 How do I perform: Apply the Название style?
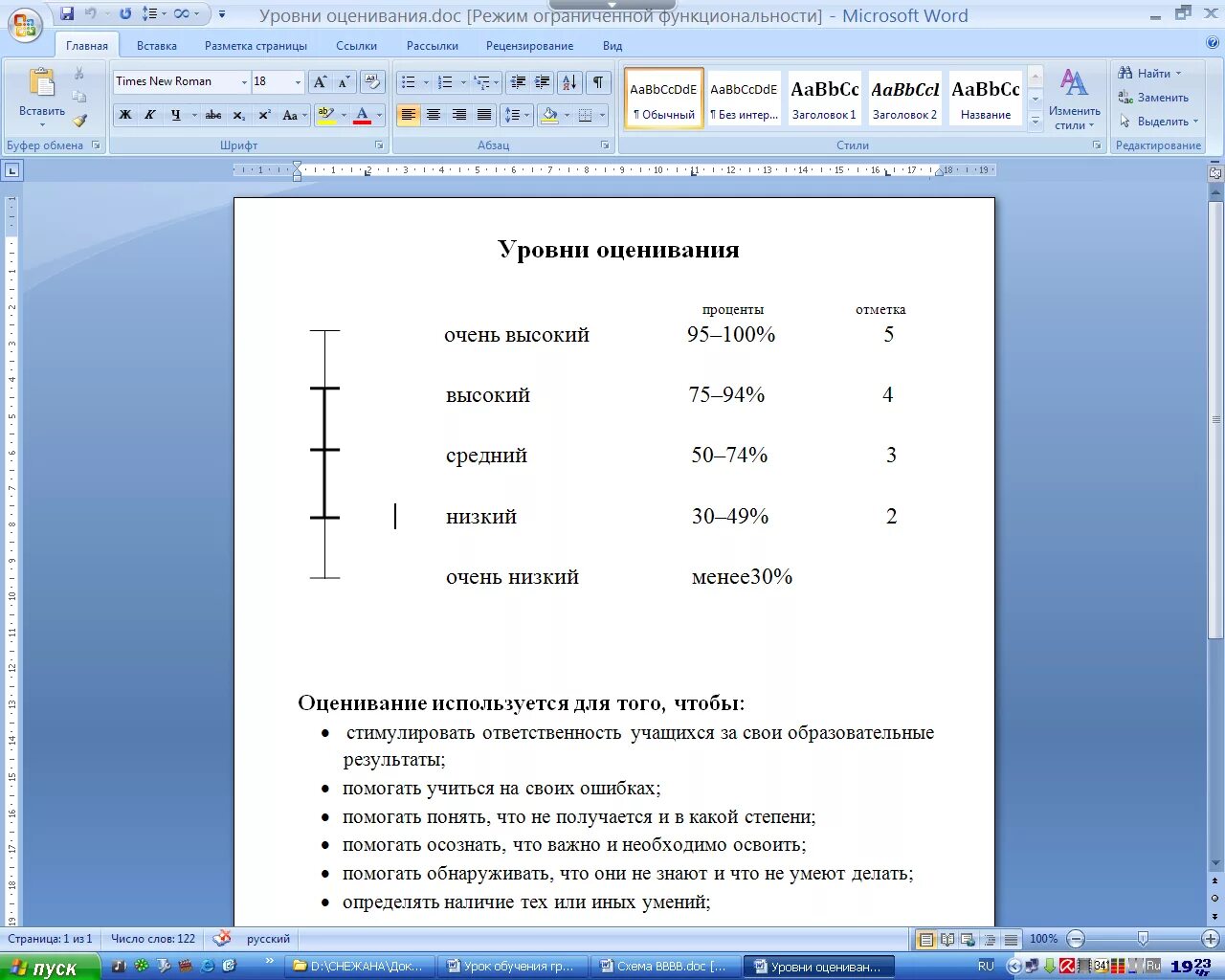tap(986, 98)
